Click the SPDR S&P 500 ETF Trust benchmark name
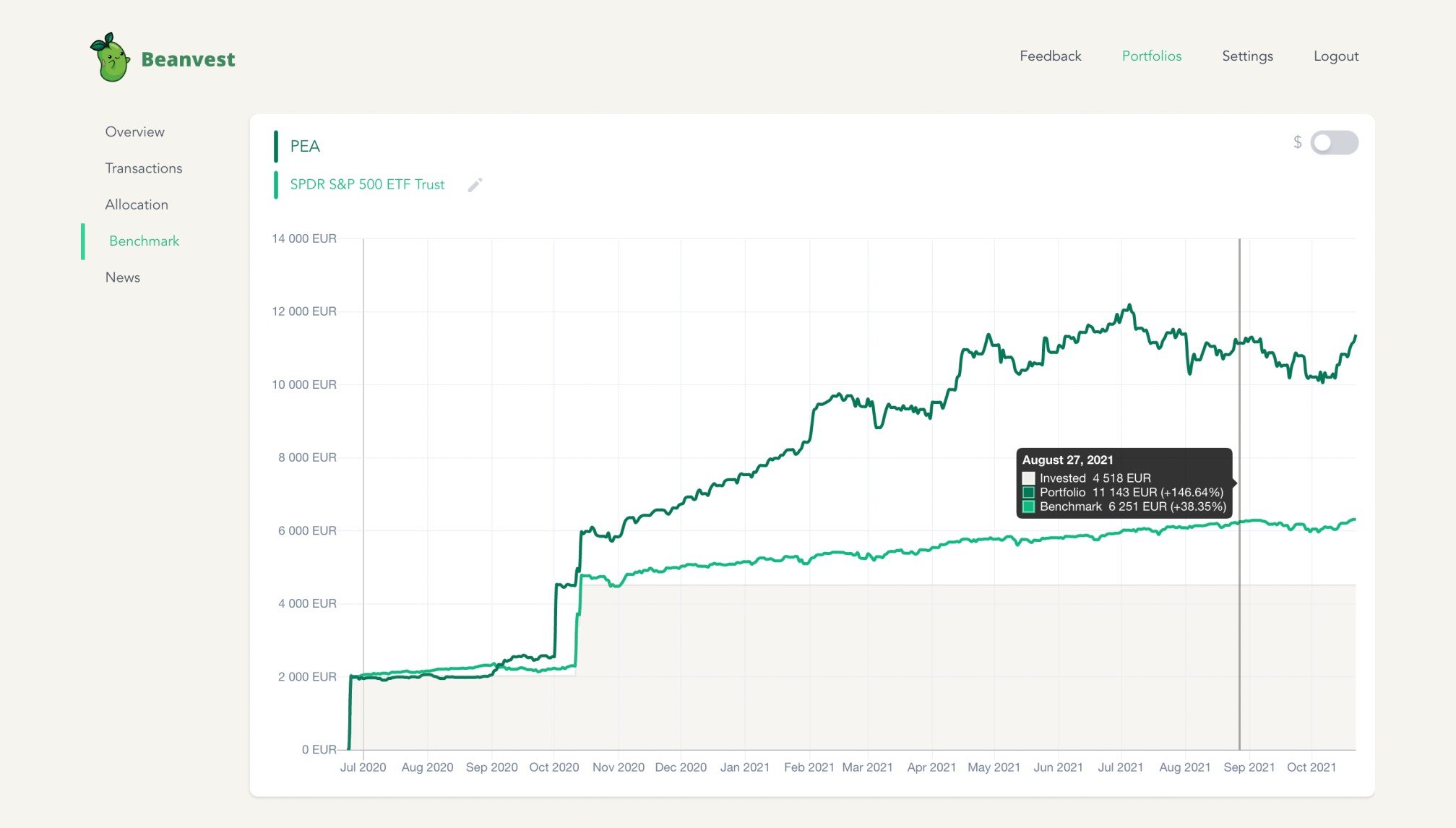 pos(367,185)
